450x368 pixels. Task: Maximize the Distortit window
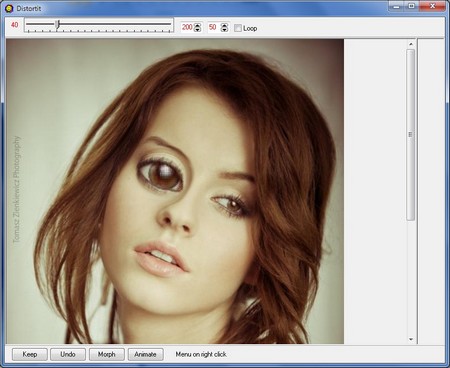click(411, 6)
